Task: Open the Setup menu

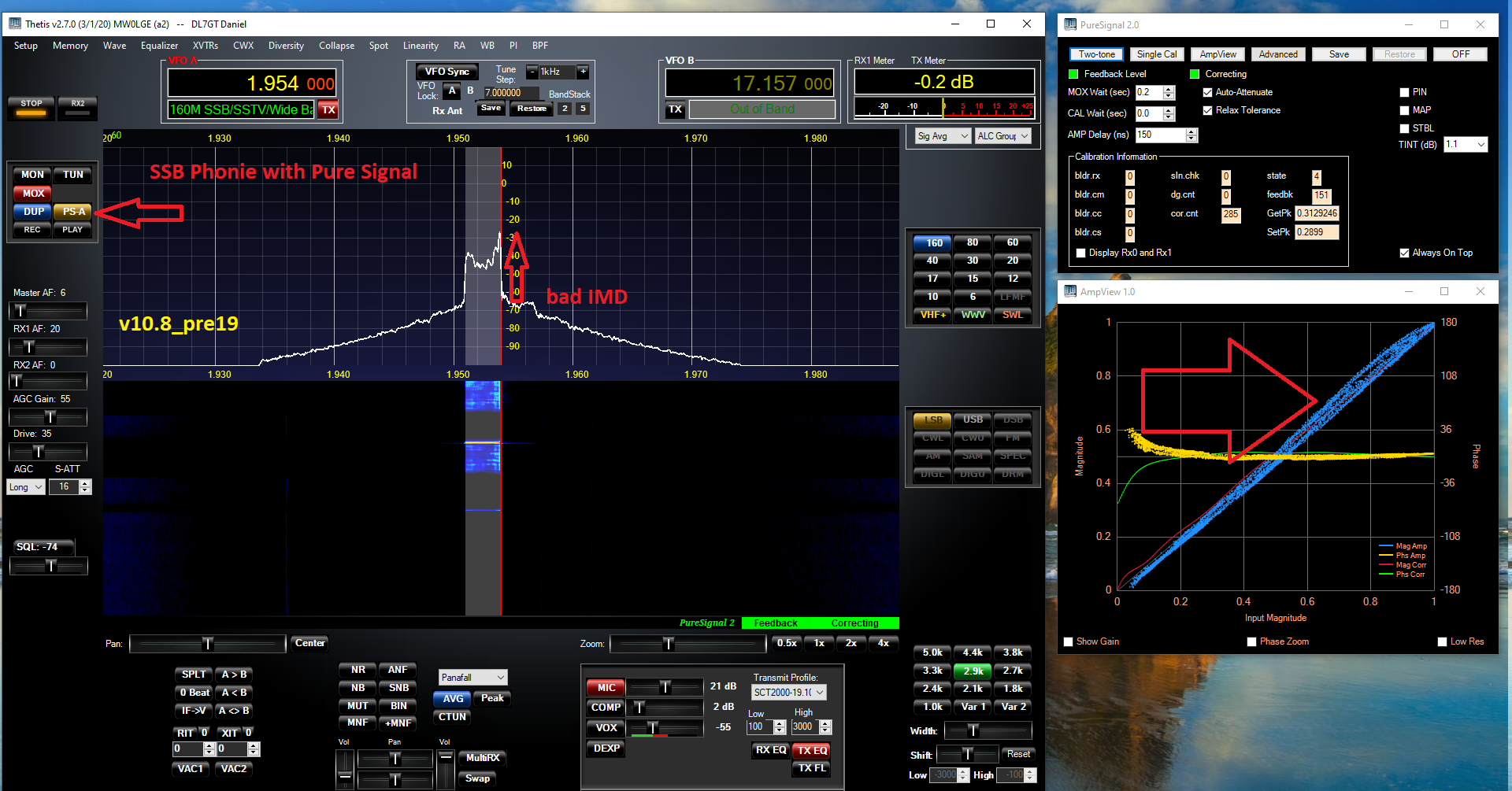Action: [x=25, y=46]
